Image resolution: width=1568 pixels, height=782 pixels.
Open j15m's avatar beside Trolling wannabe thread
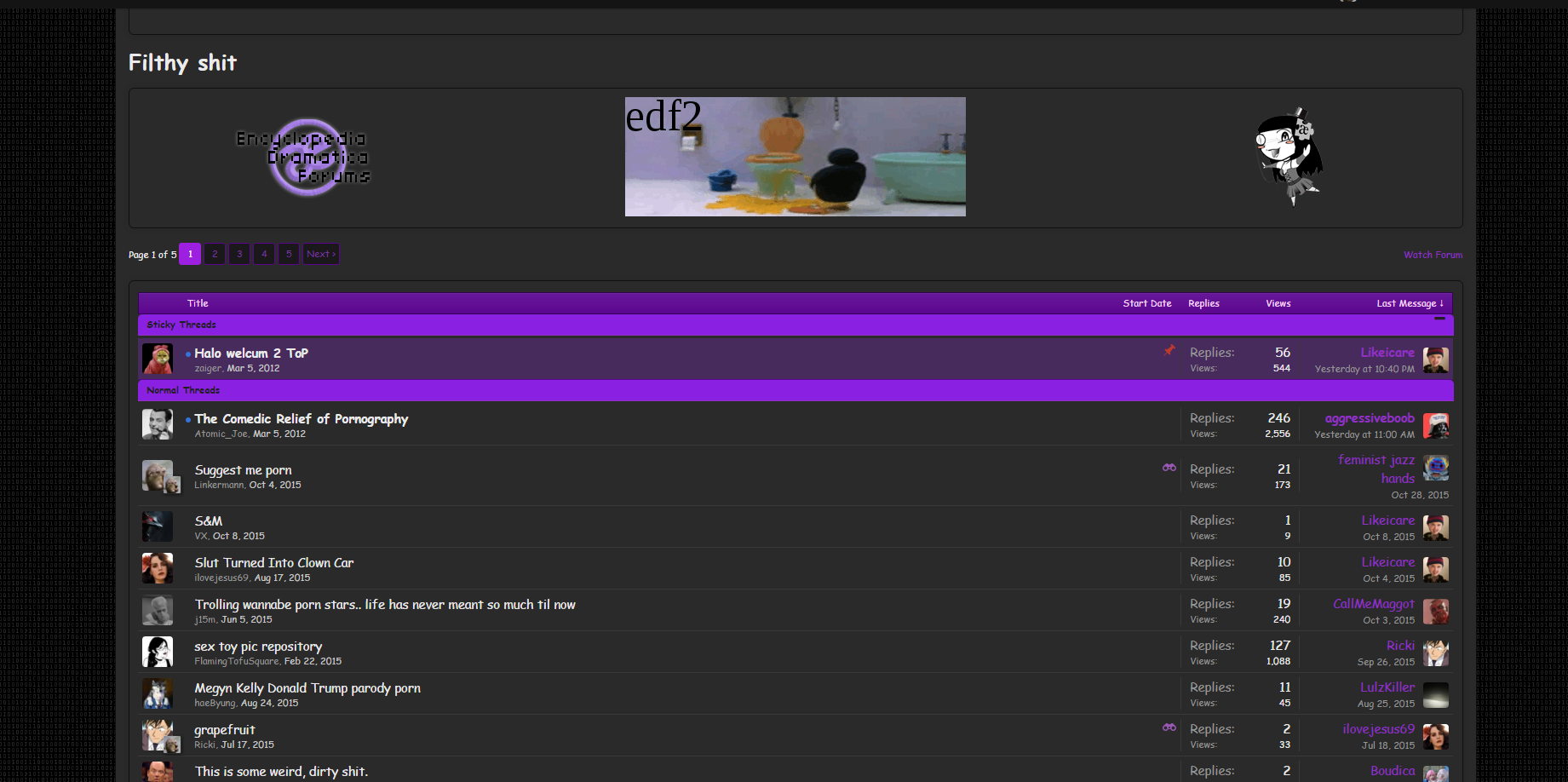tap(158, 610)
